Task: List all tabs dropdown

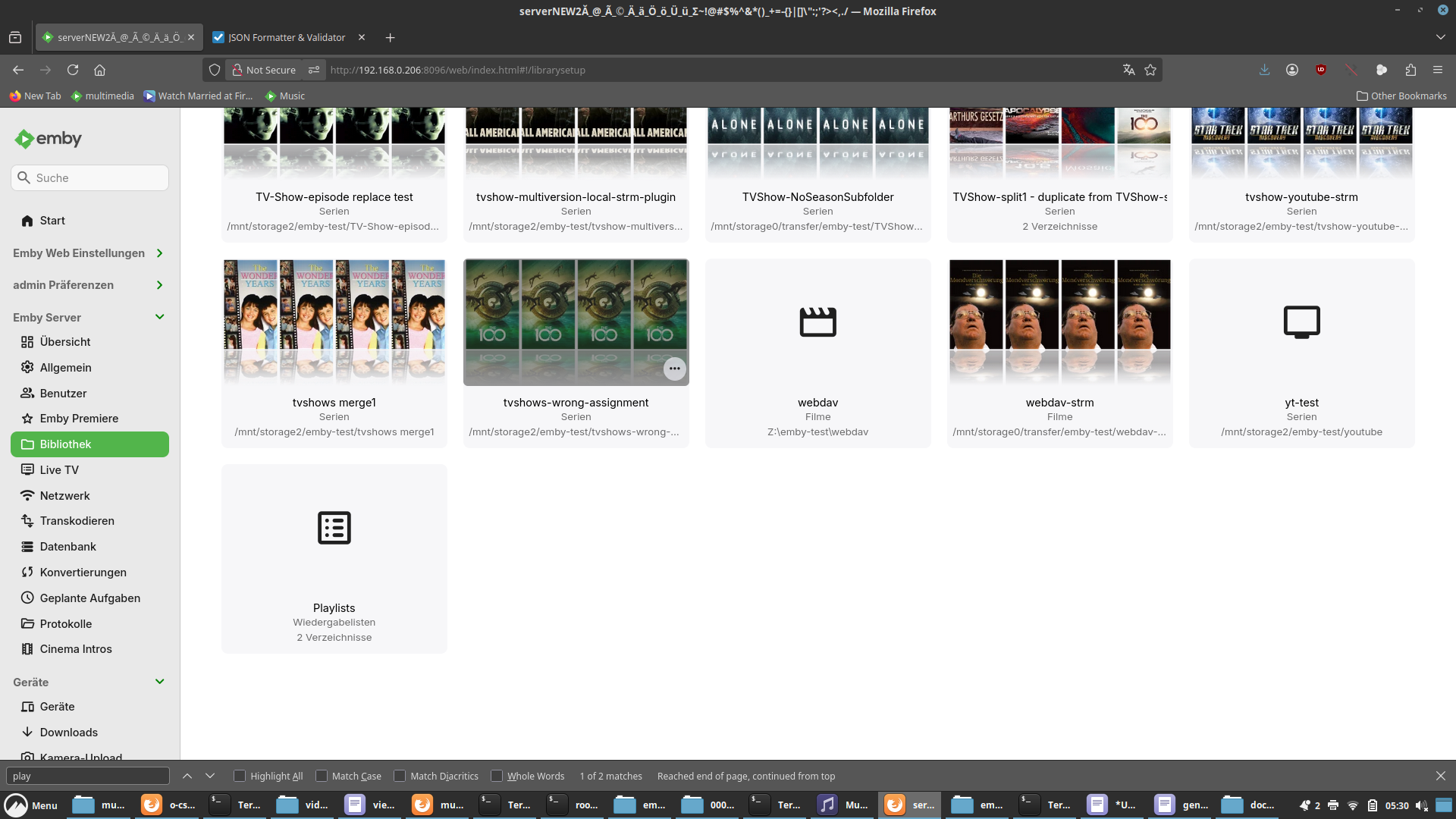Action: 1441,37
